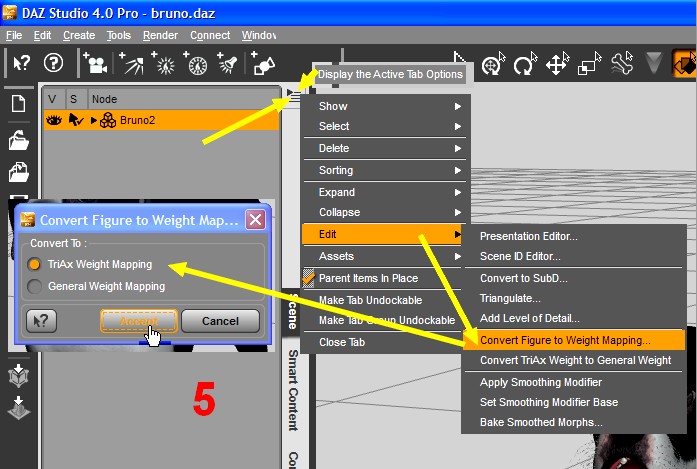Choose Add Level of Detail
This screenshot has width=697, height=469.
(573, 318)
